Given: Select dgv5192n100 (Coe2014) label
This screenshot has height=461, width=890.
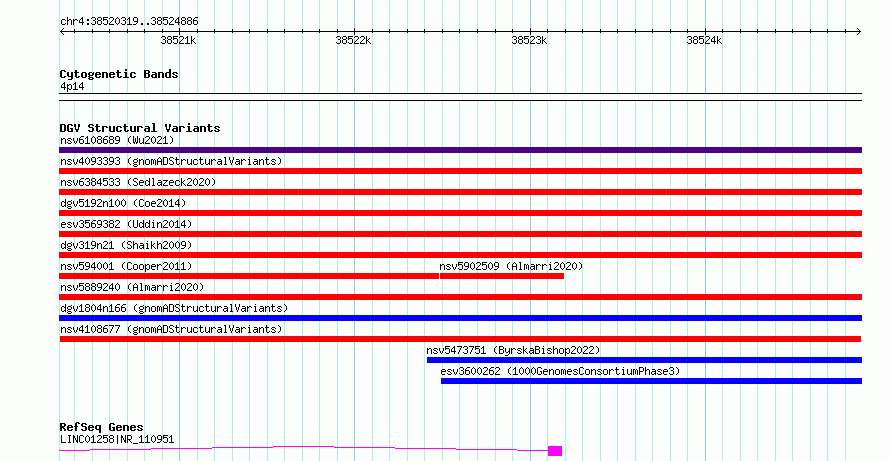Looking at the screenshot, I should (123, 203).
